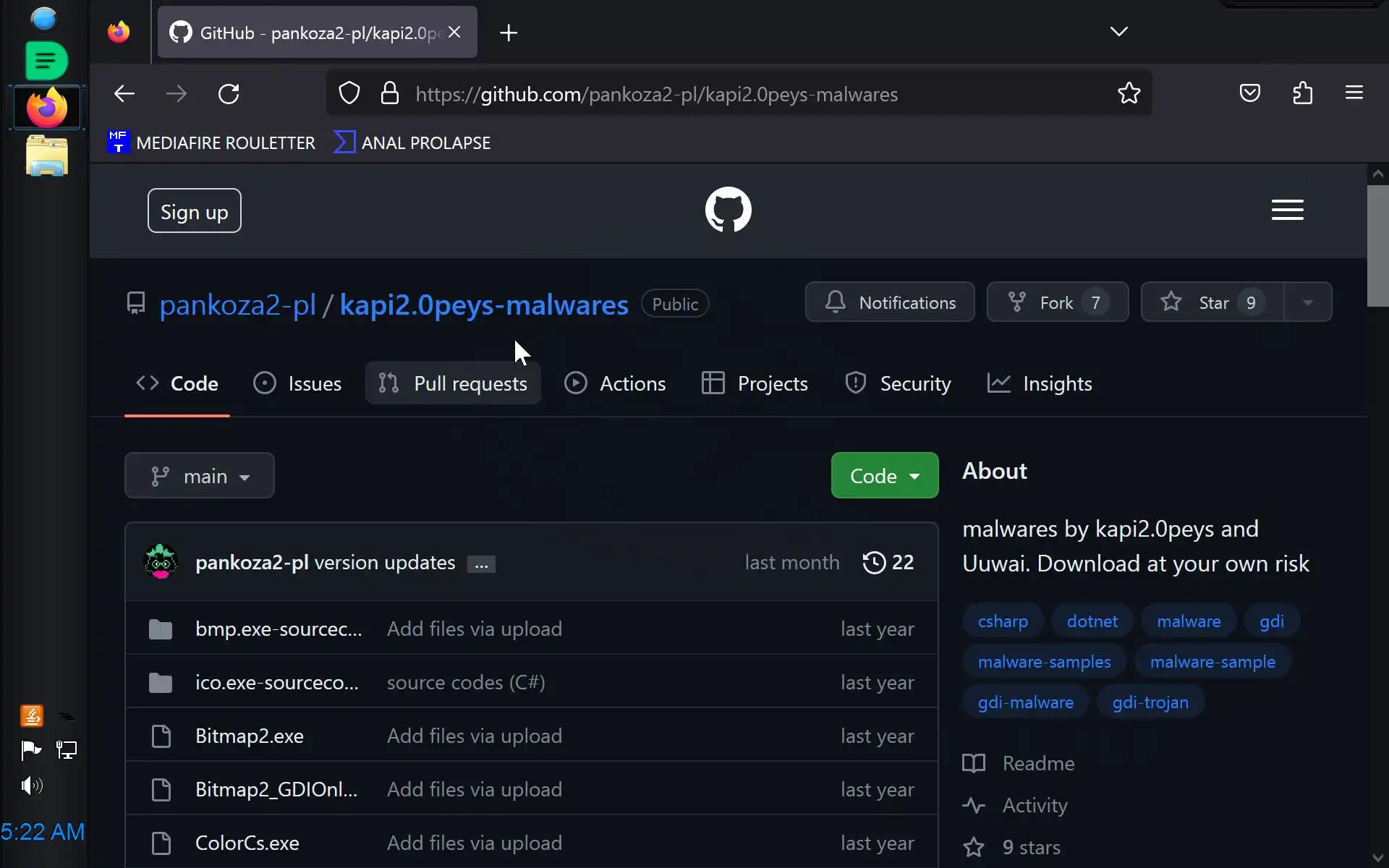Expand the main branch dropdown

pos(200,476)
